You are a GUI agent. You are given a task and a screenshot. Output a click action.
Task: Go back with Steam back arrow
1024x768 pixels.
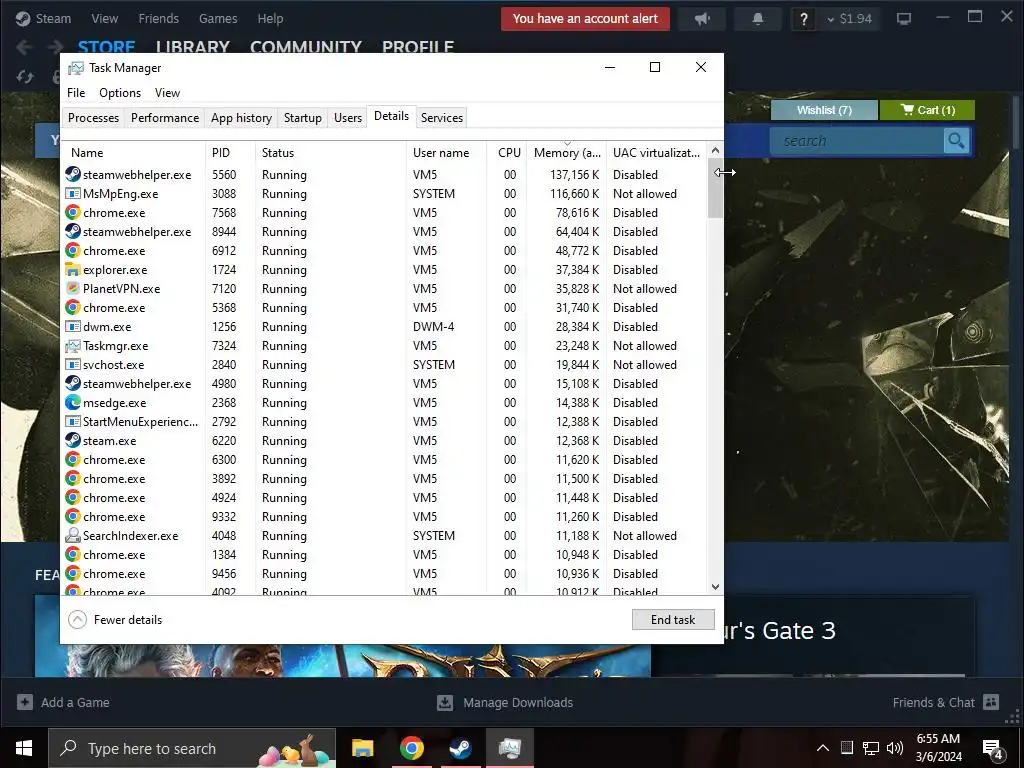24,47
